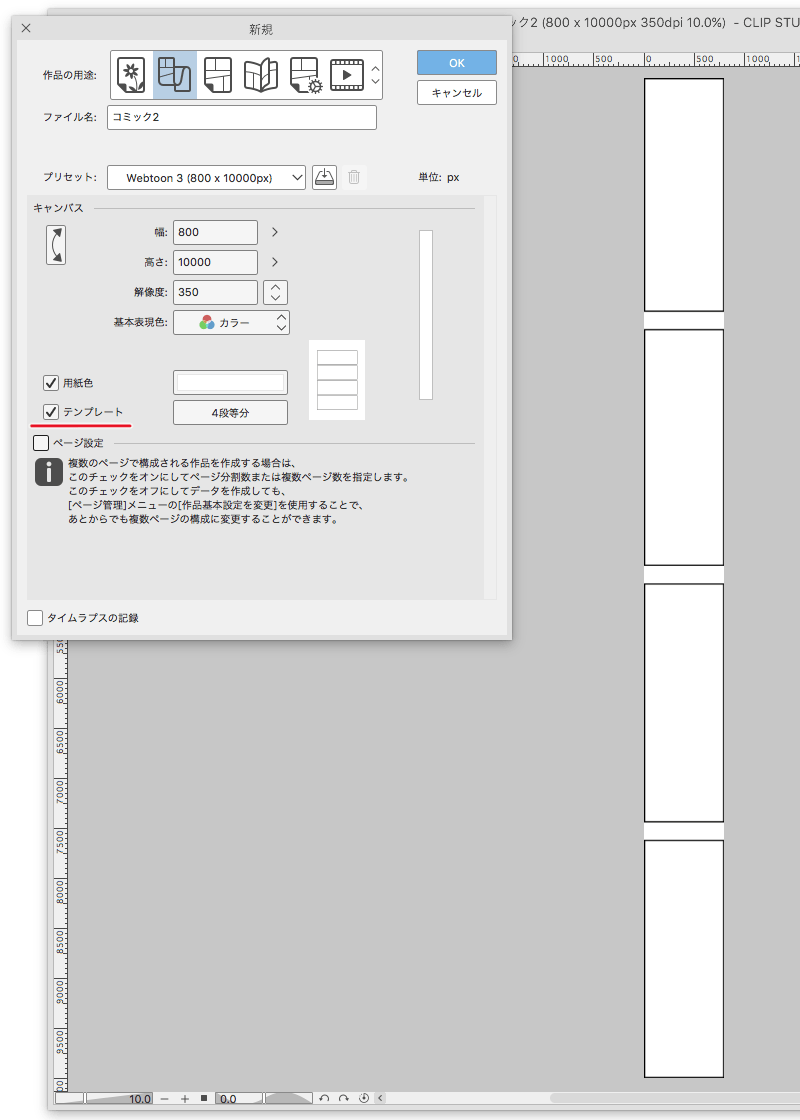The height and width of the screenshot is (1120, 800).
Task: Click the paper color swatch
Action: tap(230, 382)
